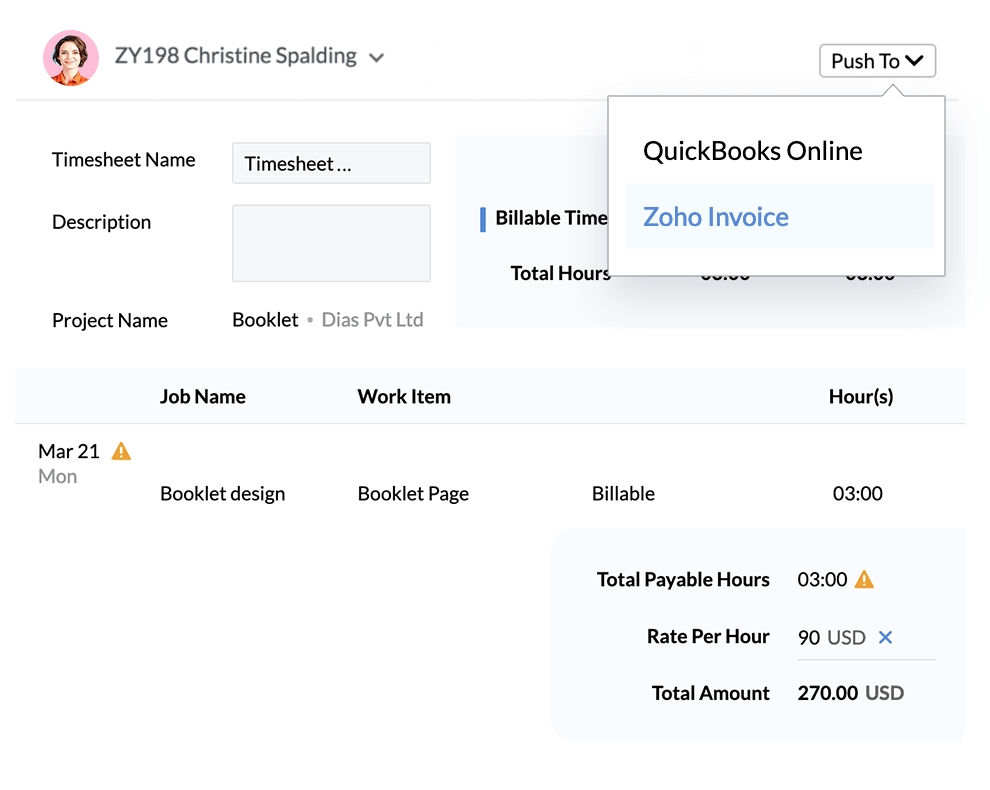This screenshot has height=790, width=990.
Task: Click the 03:00 hours in Booklet design row
Action: tap(857, 494)
